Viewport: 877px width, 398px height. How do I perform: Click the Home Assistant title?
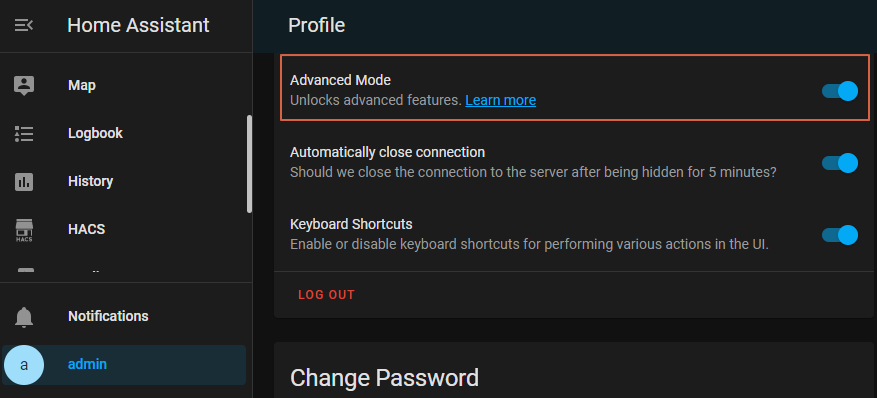tap(138, 25)
